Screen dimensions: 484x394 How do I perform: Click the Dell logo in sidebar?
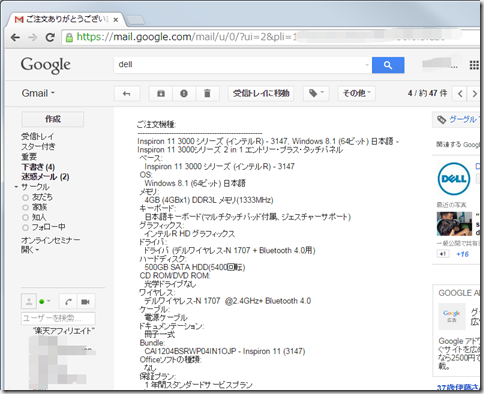point(454,179)
